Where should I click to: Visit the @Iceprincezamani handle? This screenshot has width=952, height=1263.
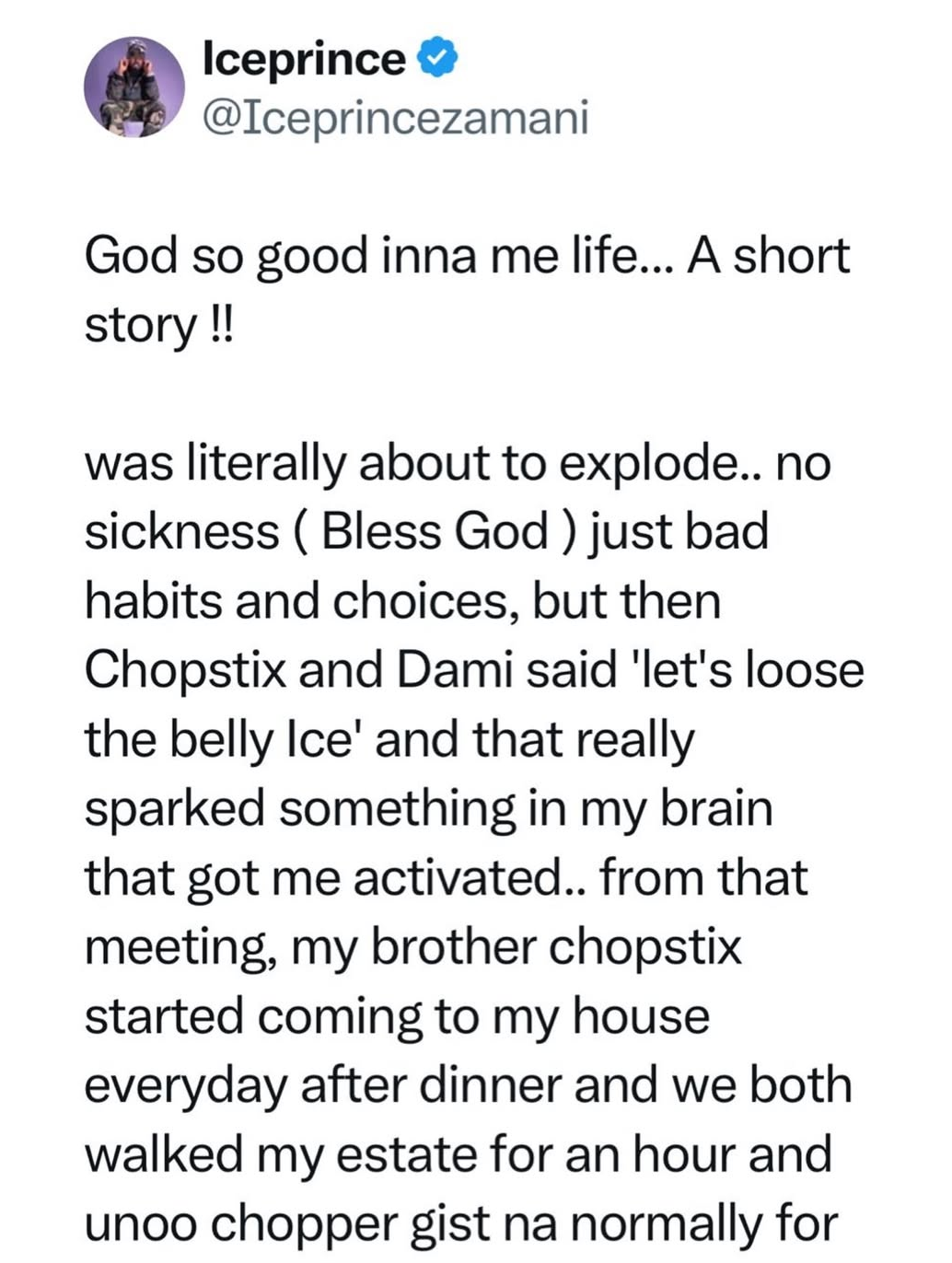(x=395, y=119)
